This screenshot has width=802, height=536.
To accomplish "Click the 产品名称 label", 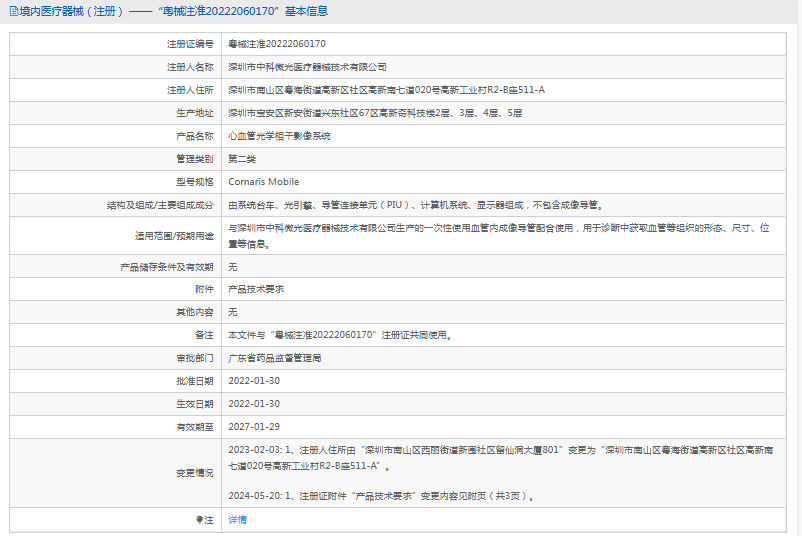I will click(x=195, y=136).
